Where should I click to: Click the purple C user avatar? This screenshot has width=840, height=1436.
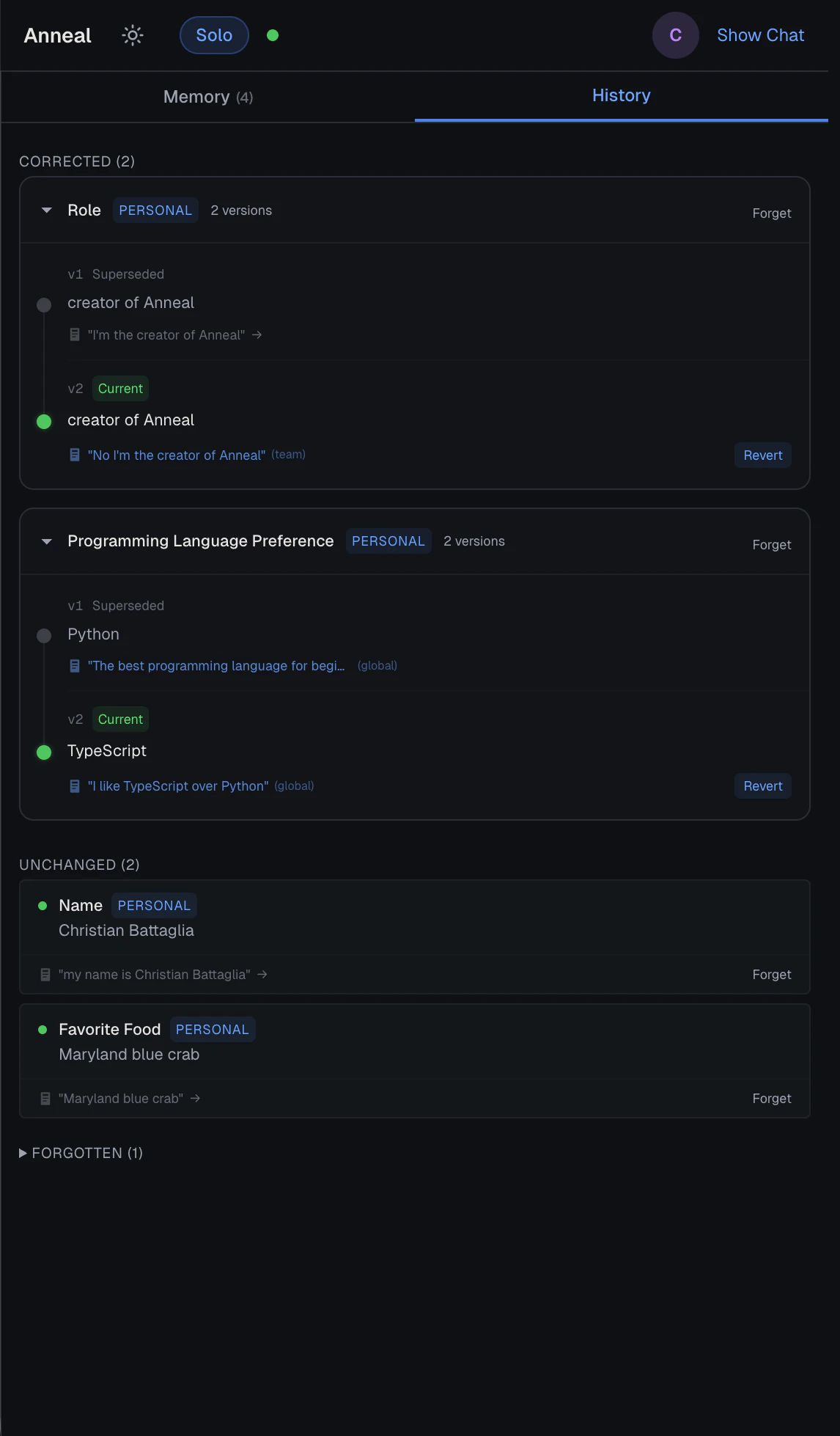[675, 35]
